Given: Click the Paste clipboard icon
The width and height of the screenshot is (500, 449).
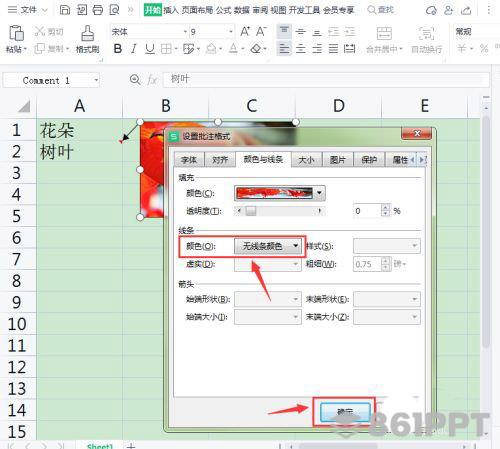Looking at the screenshot, I should click(x=16, y=33).
